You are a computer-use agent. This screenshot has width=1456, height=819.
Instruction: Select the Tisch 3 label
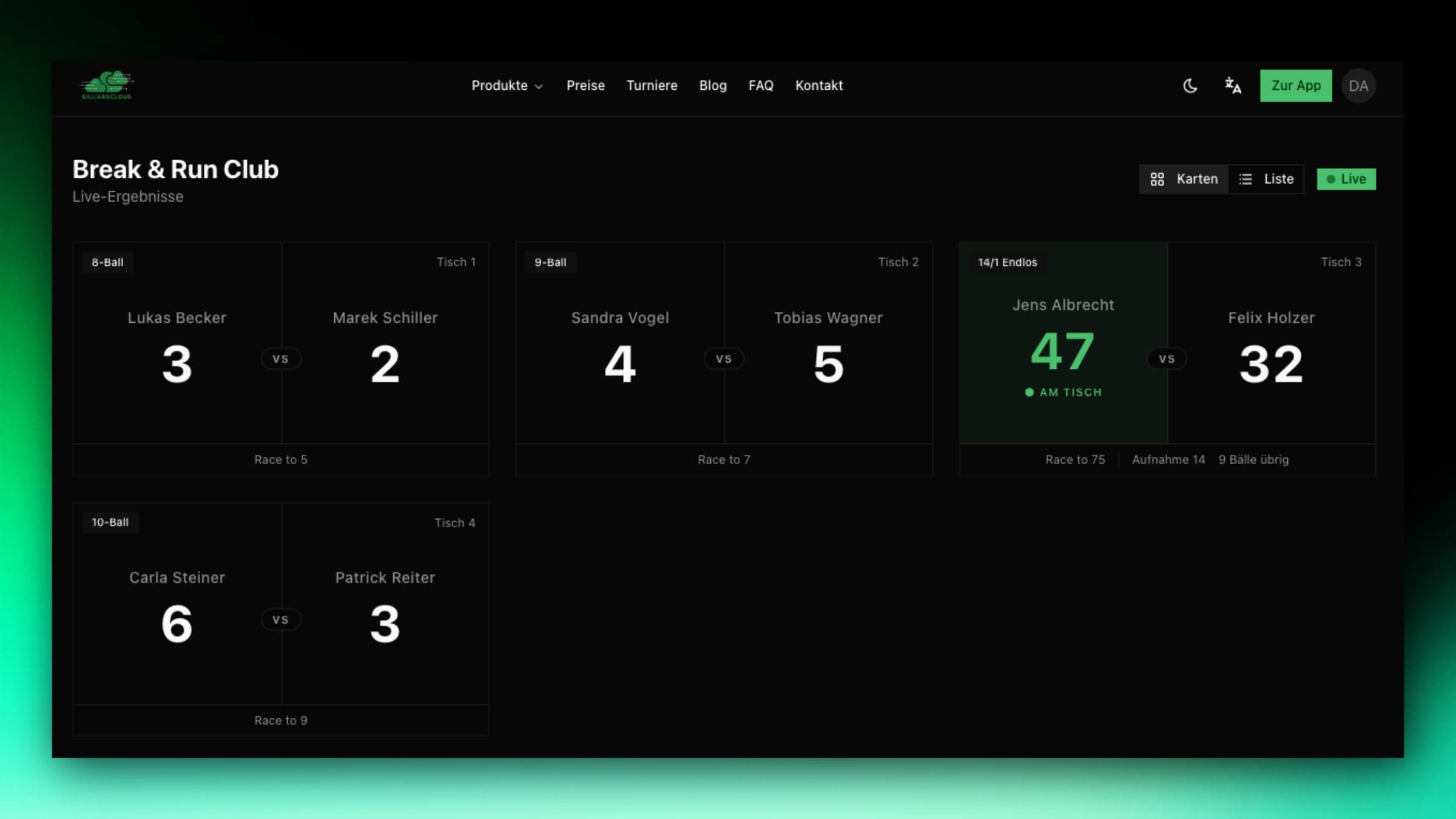click(1341, 262)
